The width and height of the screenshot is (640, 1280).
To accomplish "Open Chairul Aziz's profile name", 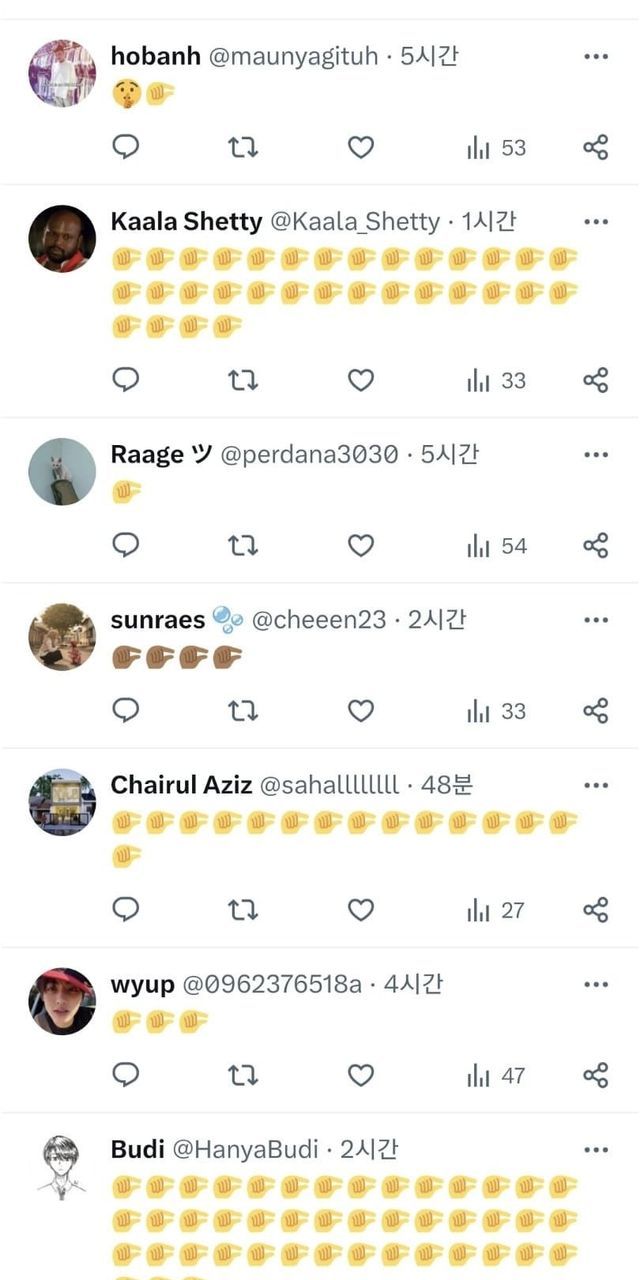I will 181,785.
